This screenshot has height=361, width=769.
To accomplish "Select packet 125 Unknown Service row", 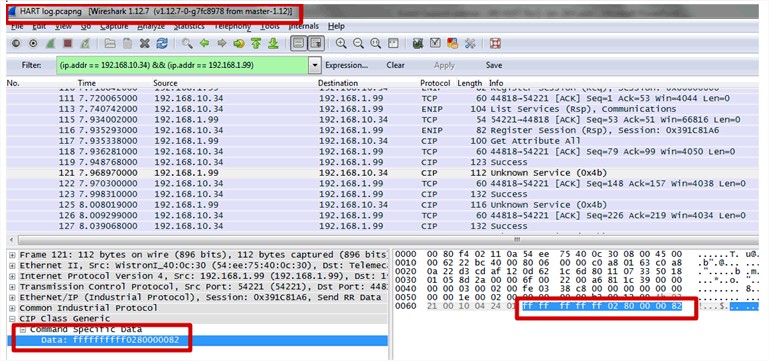I will pos(383,205).
